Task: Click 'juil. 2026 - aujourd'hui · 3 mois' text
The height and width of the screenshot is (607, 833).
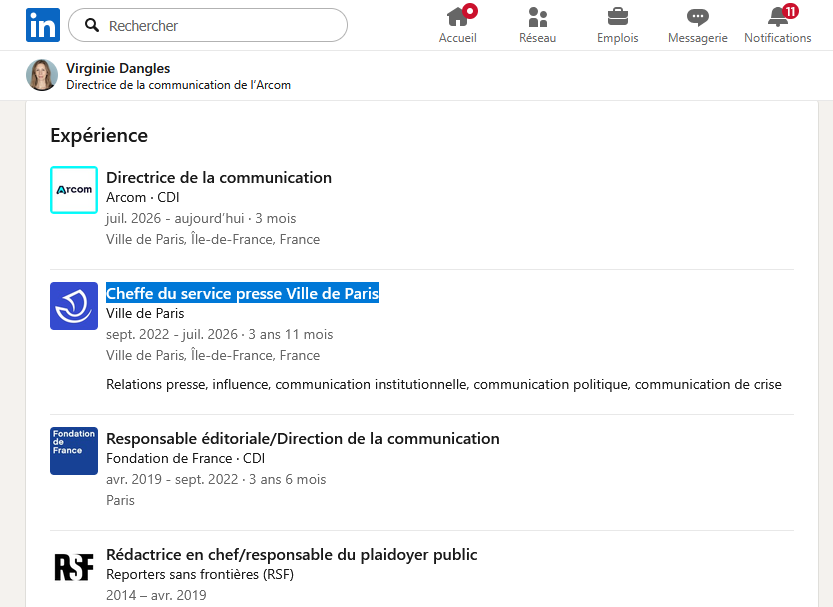Action: [201, 218]
